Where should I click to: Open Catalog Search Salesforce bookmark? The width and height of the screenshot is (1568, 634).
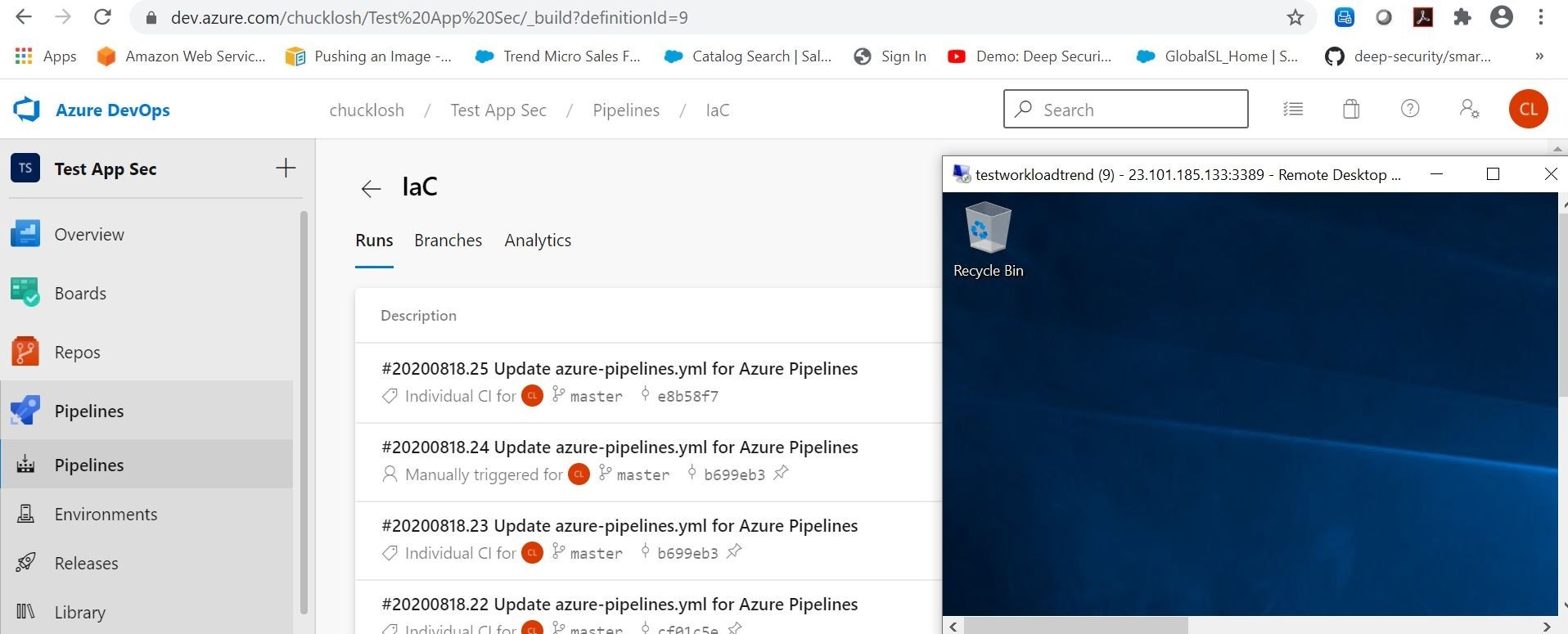pos(748,56)
